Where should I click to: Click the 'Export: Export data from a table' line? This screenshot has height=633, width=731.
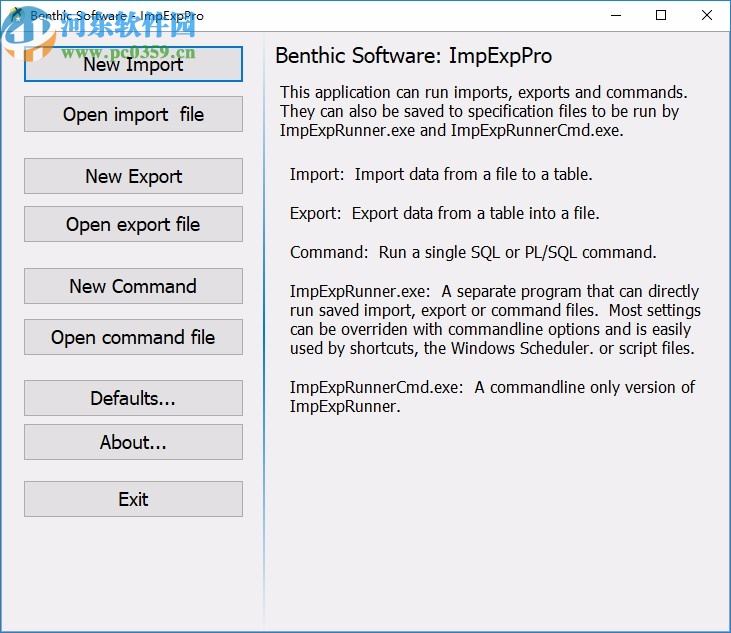(x=444, y=213)
